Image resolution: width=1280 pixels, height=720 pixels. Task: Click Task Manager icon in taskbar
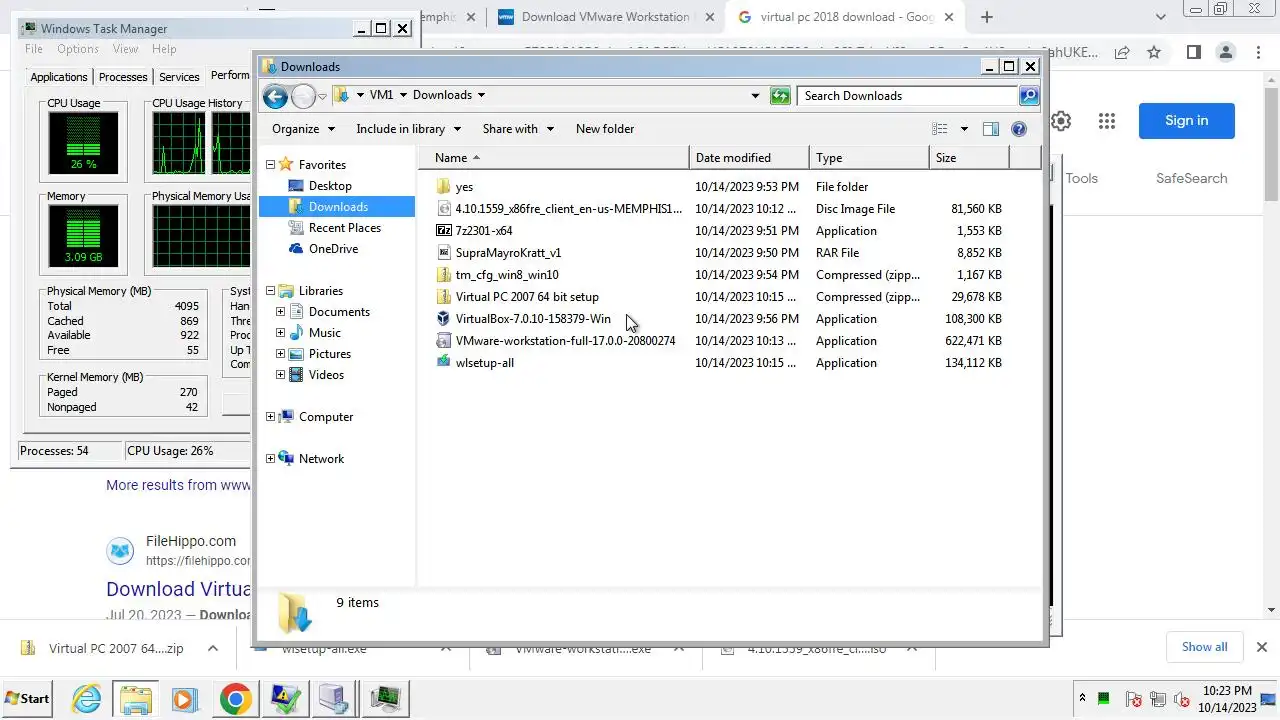tap(385, 698)
